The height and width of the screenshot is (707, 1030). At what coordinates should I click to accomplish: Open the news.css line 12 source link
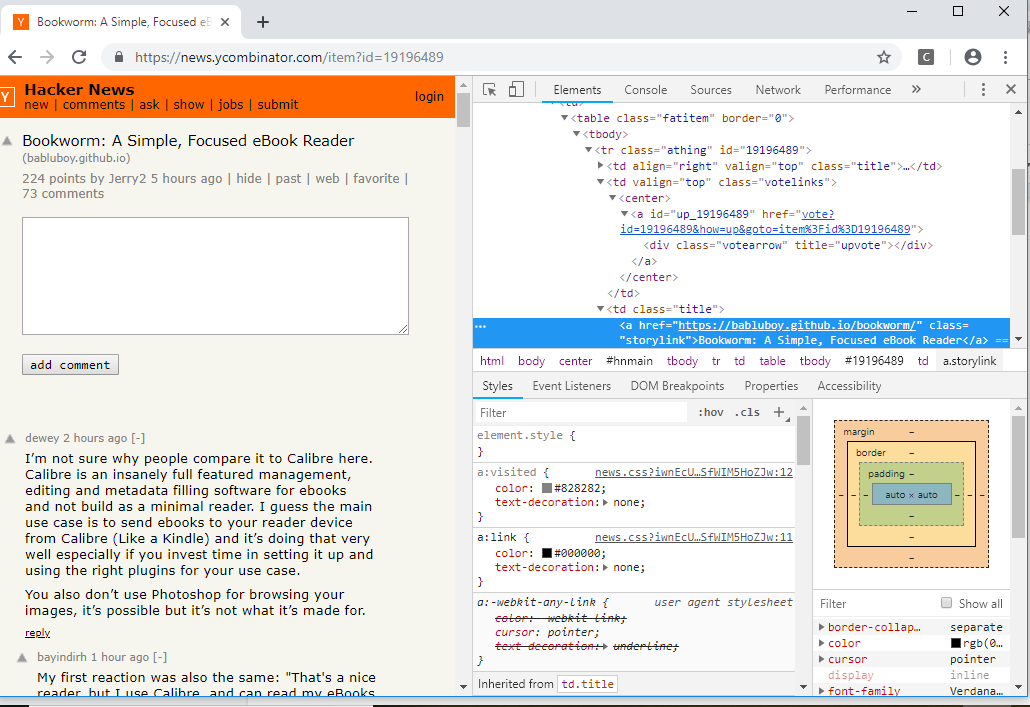694,472
